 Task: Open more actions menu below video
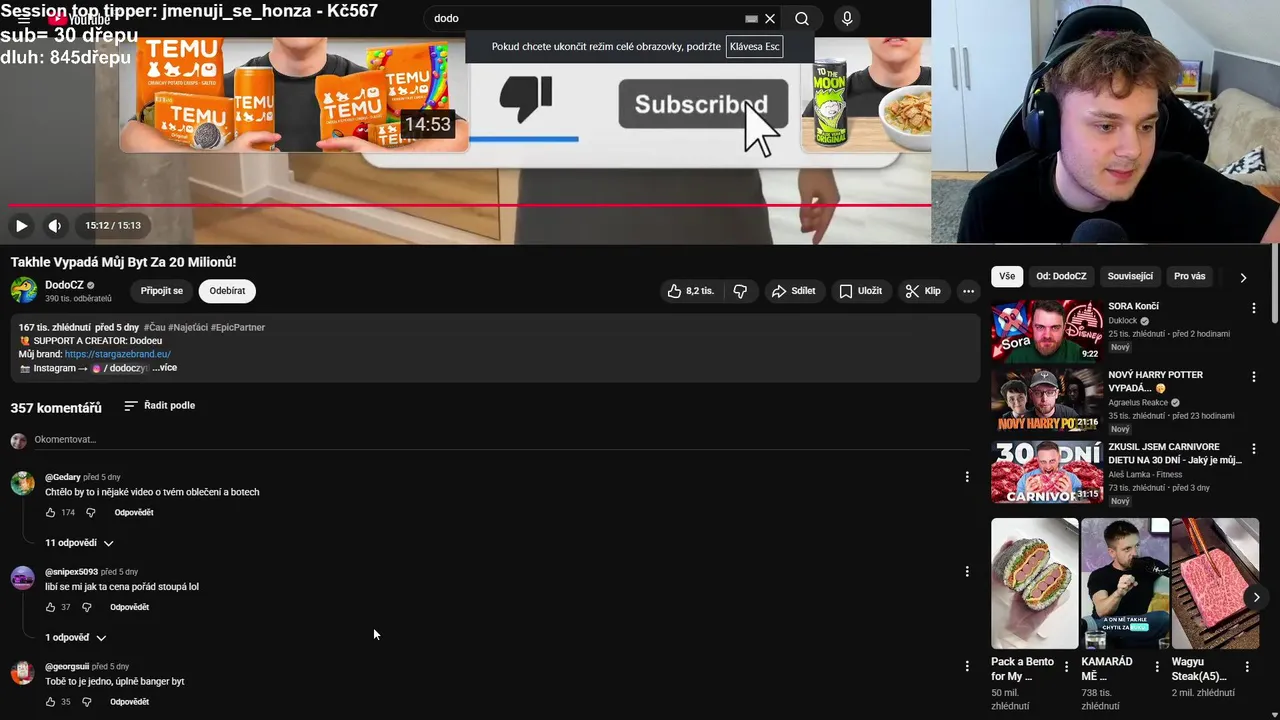pyautogui.click(x=968, y=291)
